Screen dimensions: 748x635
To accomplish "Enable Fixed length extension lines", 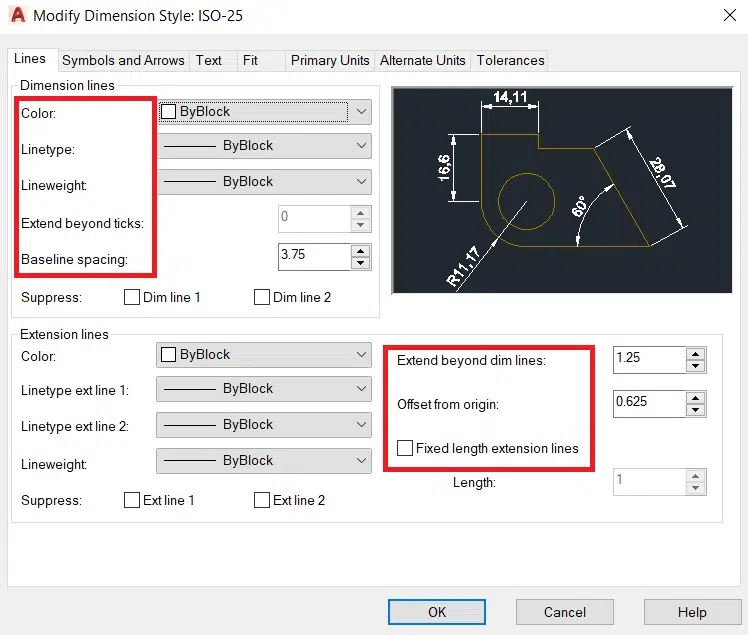I will point(405,448).
